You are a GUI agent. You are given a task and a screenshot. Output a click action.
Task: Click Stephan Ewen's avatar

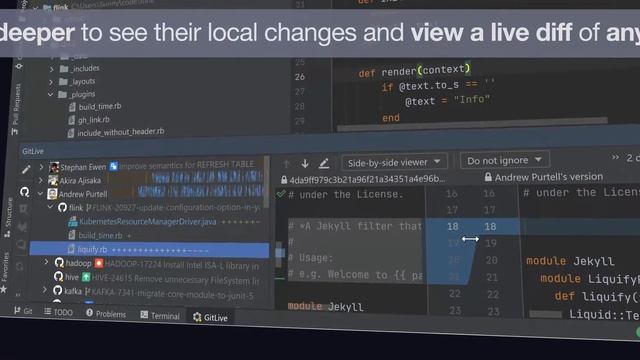pyautogui.click(x=54, y=167)
